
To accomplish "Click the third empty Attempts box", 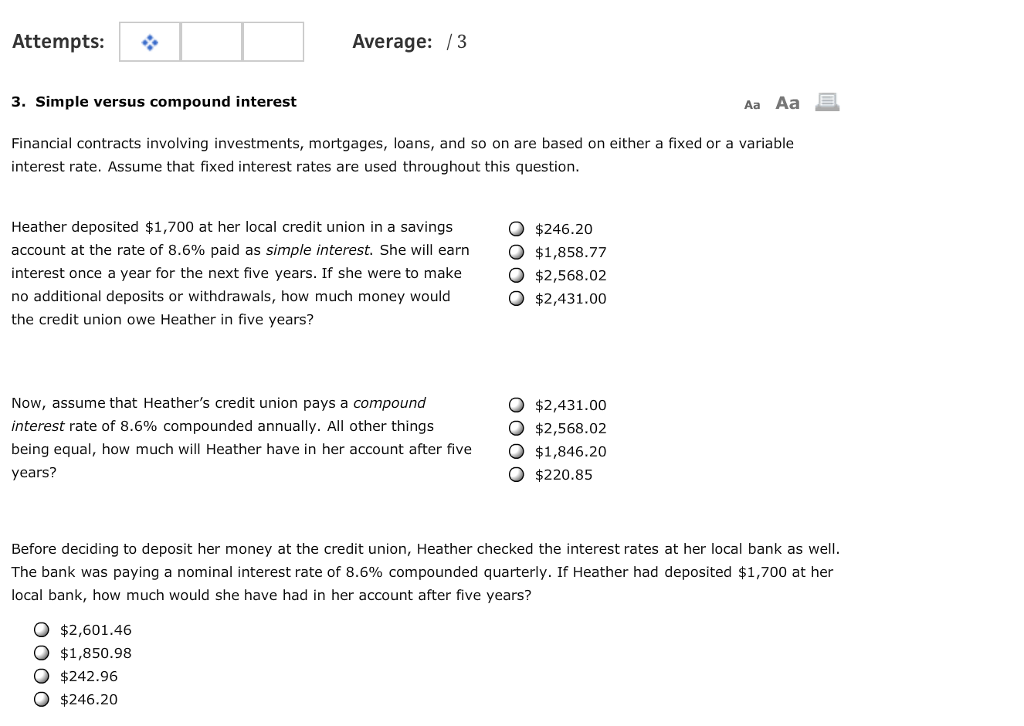I will pyautogui.click(x=273, y=41).
